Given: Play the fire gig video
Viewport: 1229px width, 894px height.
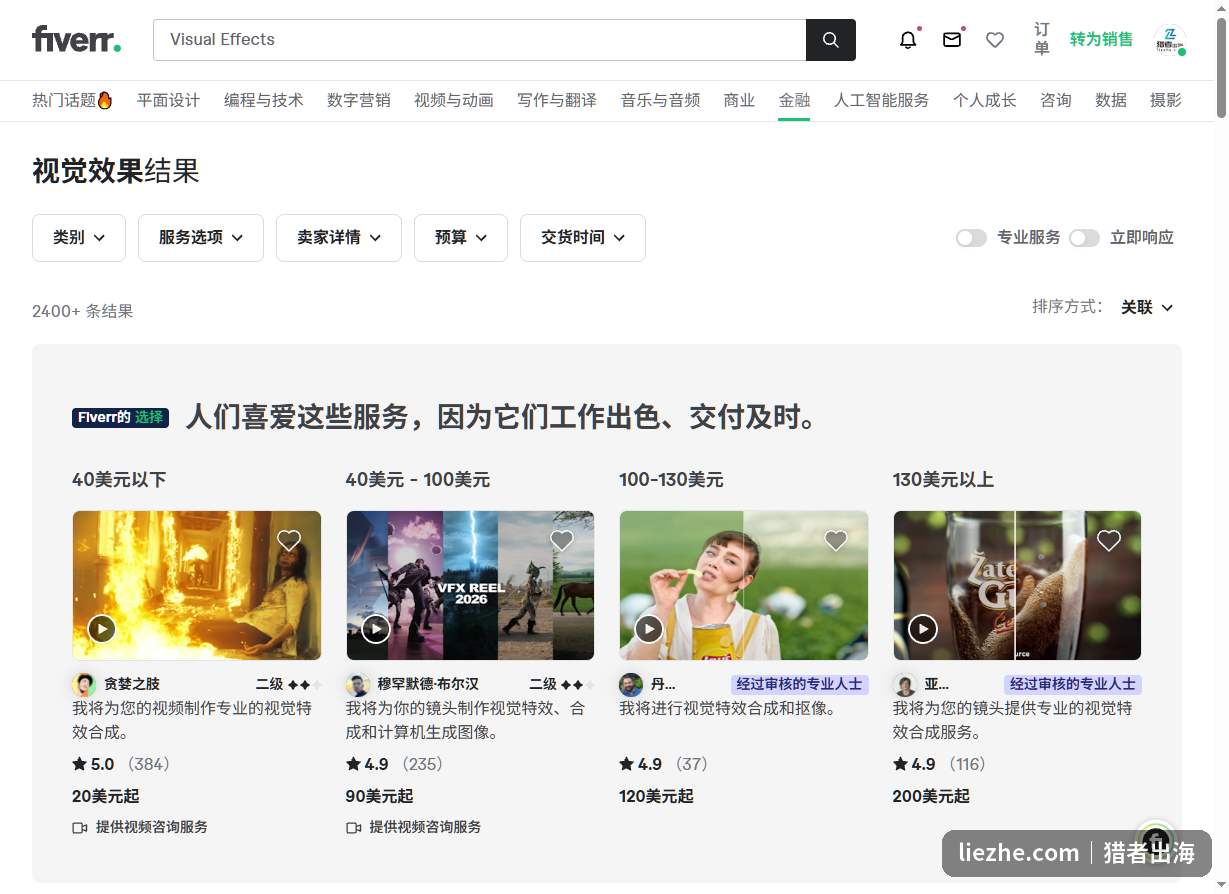Looking at the screenshot, I should coord(102,629).
